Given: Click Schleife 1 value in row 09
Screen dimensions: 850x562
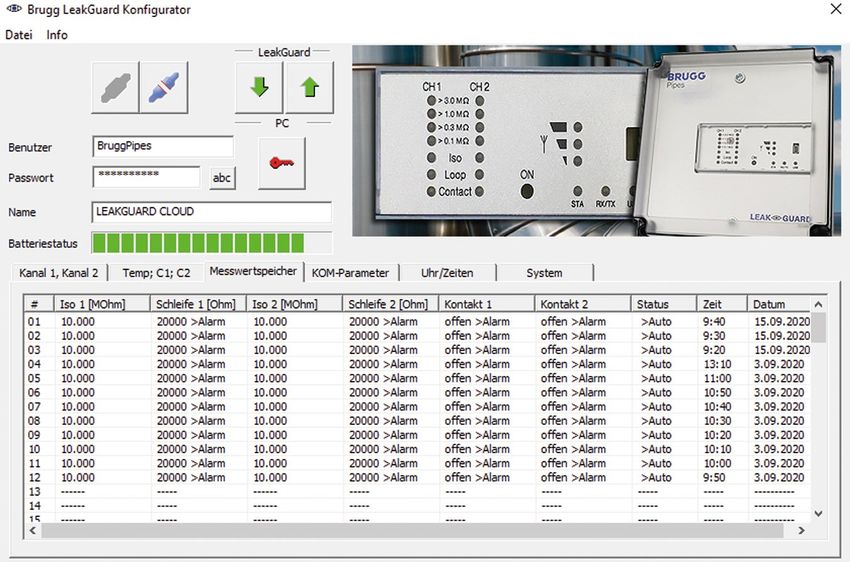Looking at the screenshot, I should pos(191,435).
